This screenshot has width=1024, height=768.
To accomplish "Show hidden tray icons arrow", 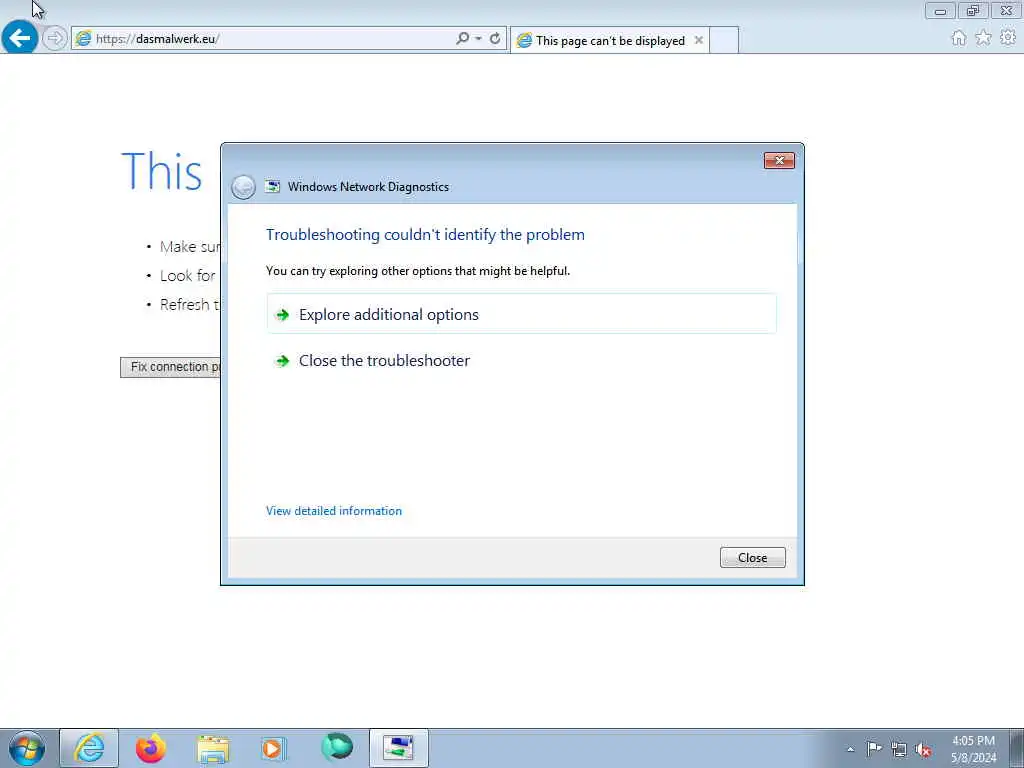I will 850,749.
